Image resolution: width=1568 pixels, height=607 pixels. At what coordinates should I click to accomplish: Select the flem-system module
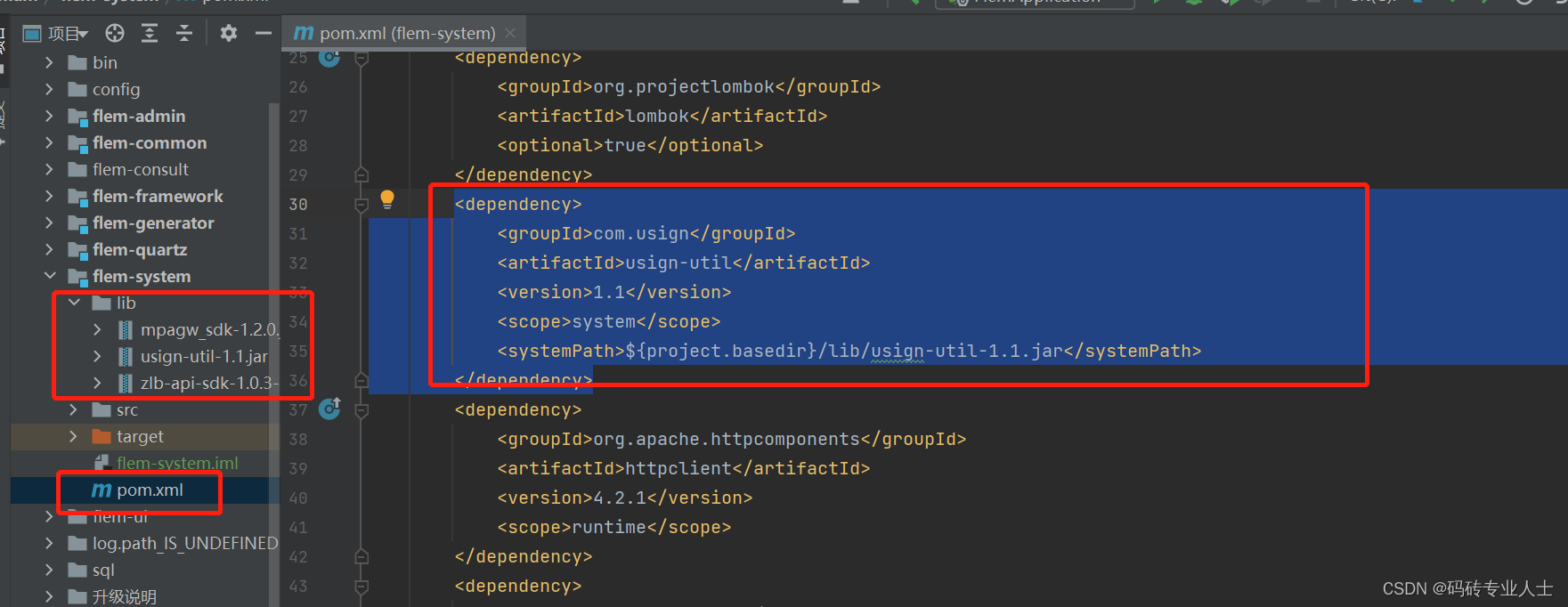point(142,277)
